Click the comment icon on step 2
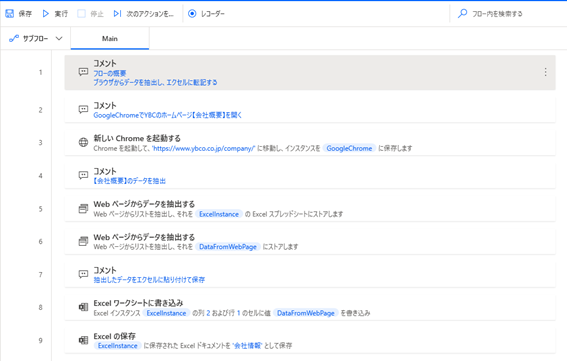Viewport: 567px width, 361px height. pyautogui.click(x=83, y=110)
